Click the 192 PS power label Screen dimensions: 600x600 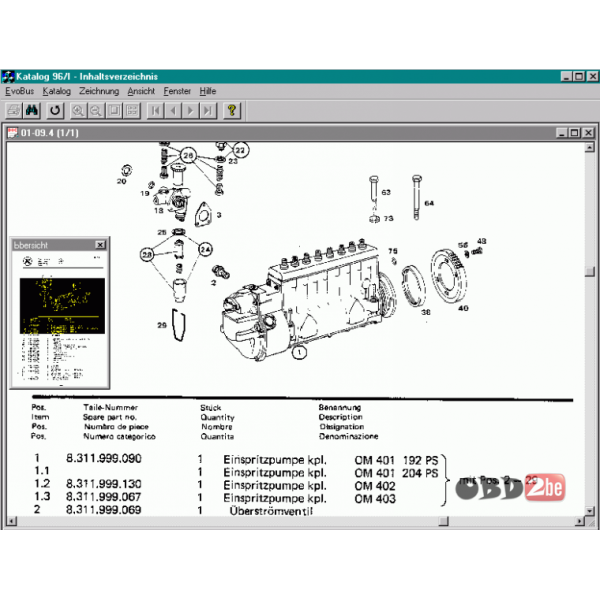coord(420,460)
